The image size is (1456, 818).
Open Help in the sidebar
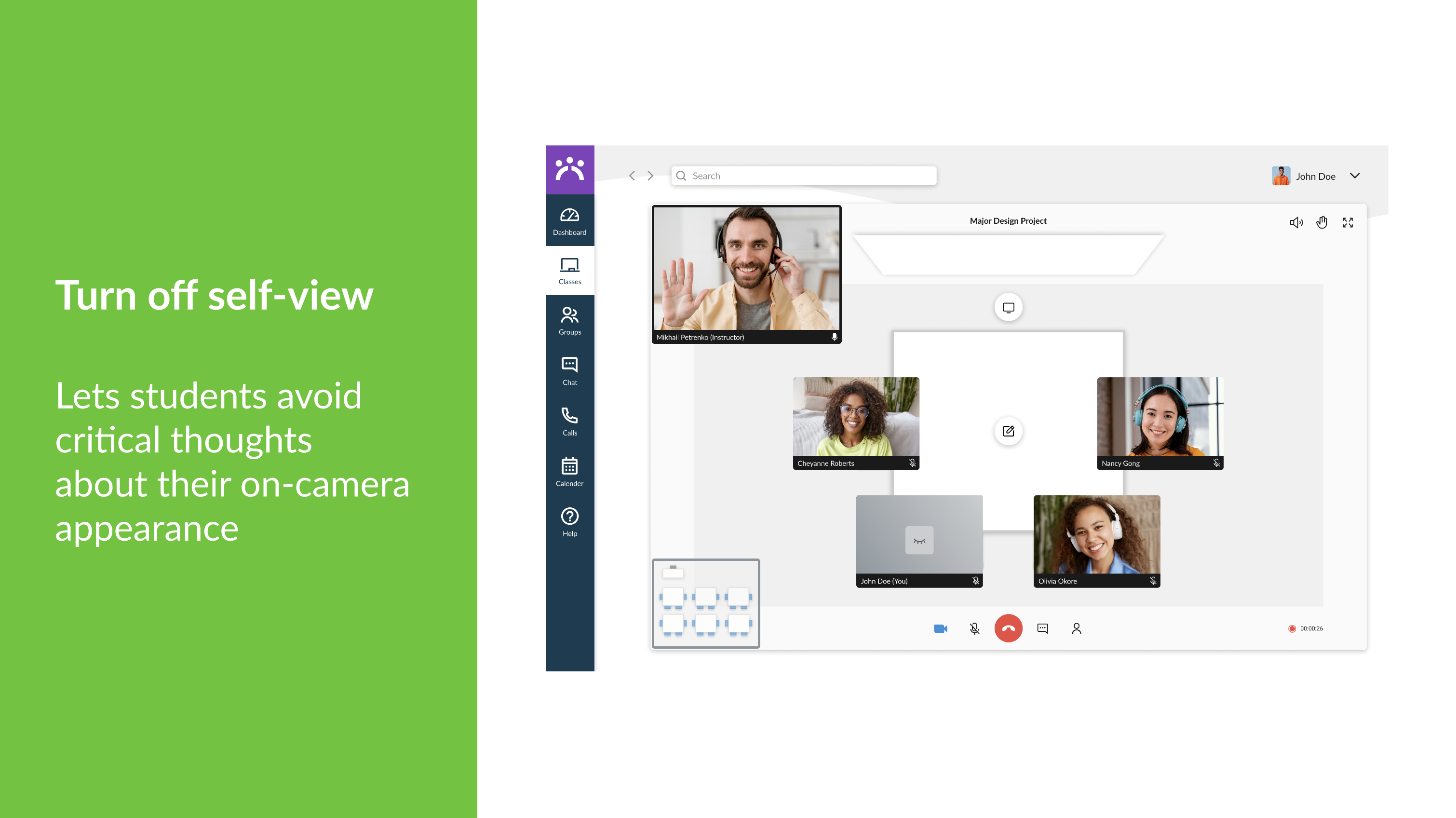pos(569,522)
